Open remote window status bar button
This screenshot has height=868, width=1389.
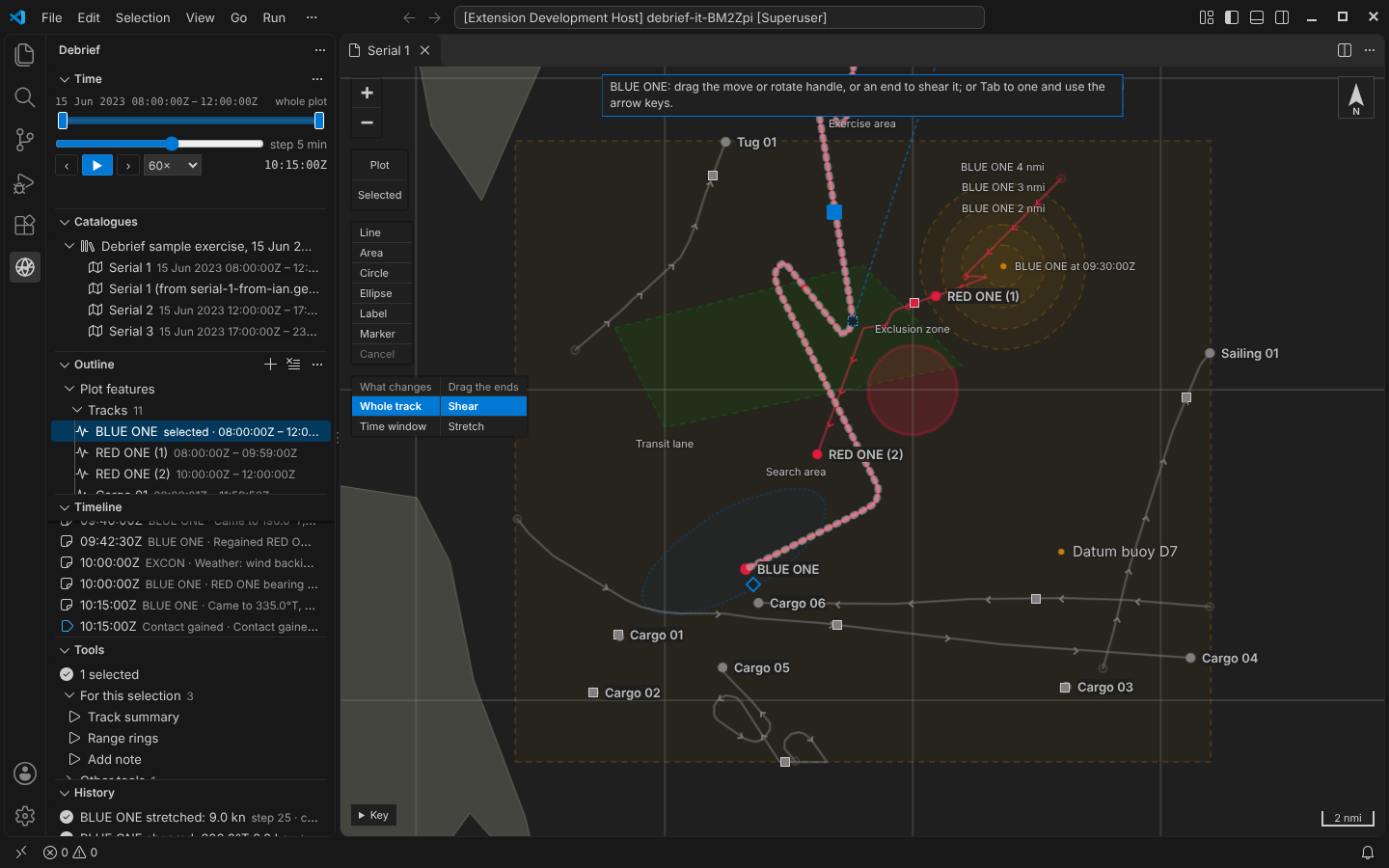click(21, 853)
